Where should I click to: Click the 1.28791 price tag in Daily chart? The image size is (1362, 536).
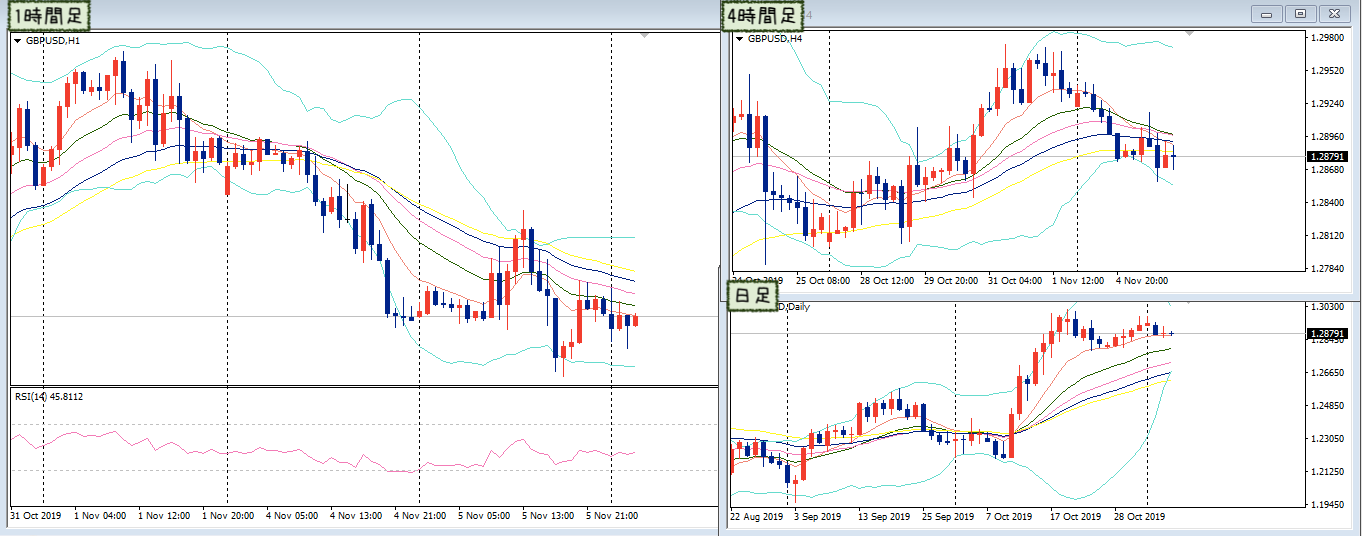pyautogui.click(x=1327, y=333)
